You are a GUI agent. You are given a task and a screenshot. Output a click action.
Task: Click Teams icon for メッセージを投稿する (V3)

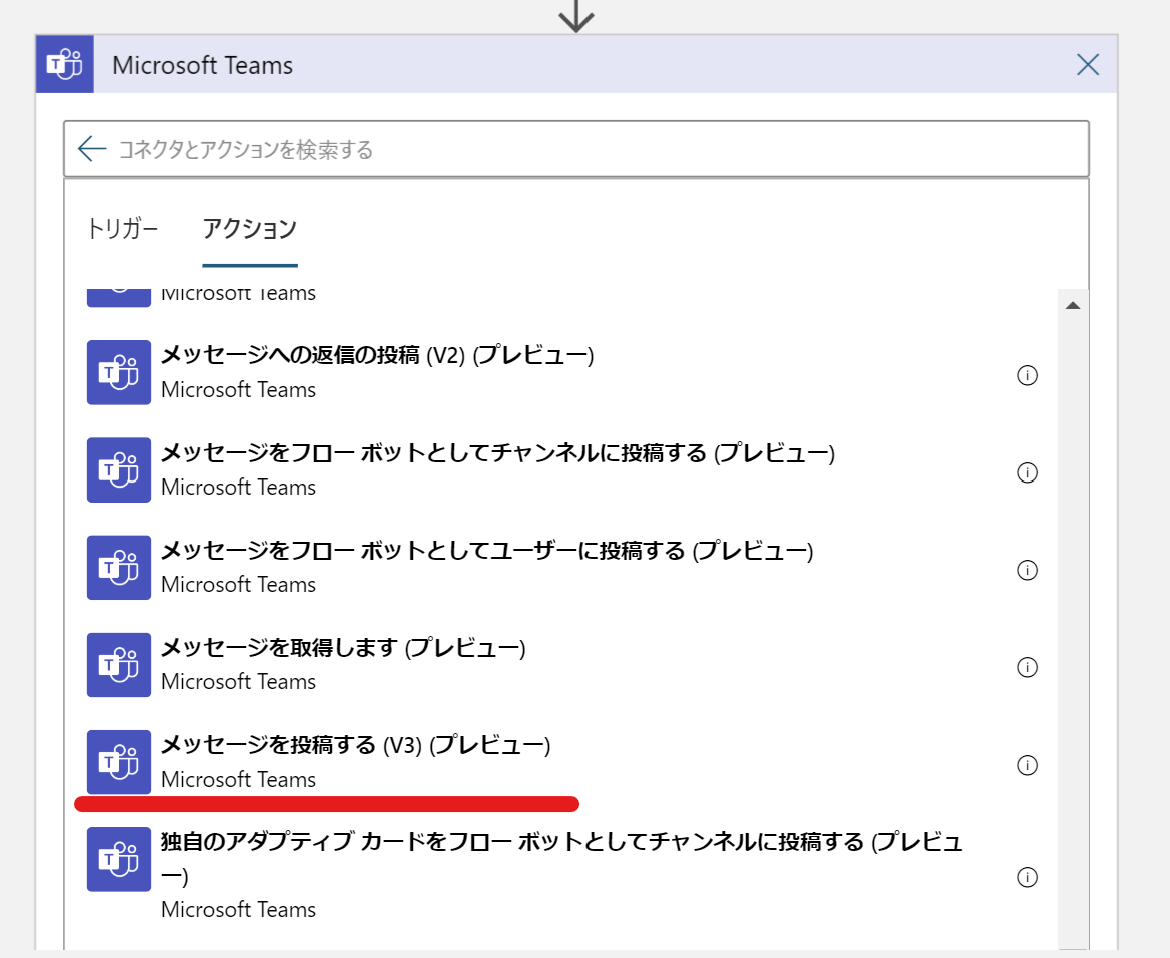click(x=119, y=762)
